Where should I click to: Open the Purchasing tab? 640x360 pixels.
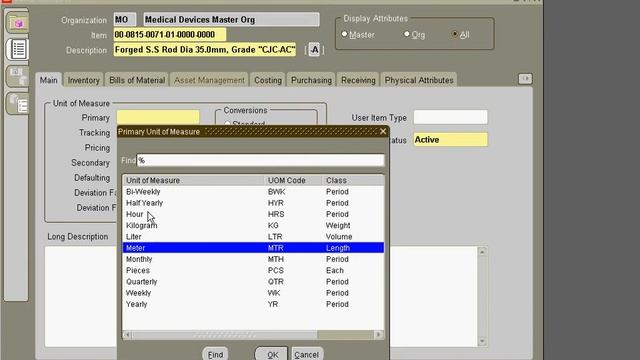click(x=311, y=80)
